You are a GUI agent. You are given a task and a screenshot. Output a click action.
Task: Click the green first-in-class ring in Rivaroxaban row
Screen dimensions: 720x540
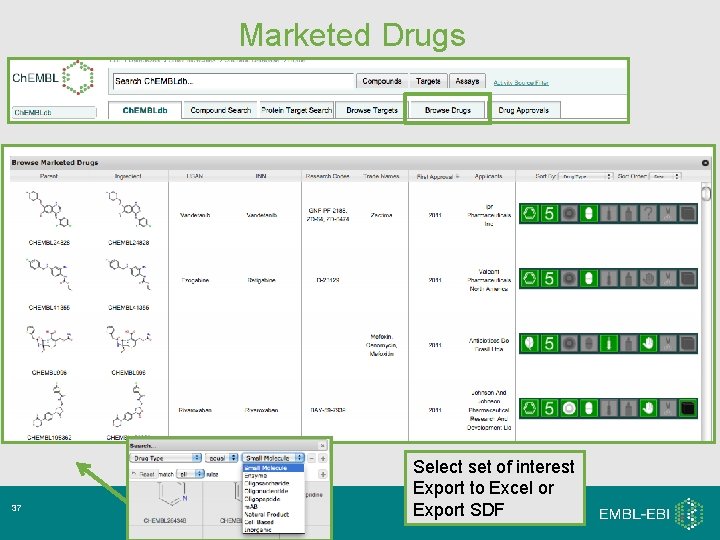569,408
